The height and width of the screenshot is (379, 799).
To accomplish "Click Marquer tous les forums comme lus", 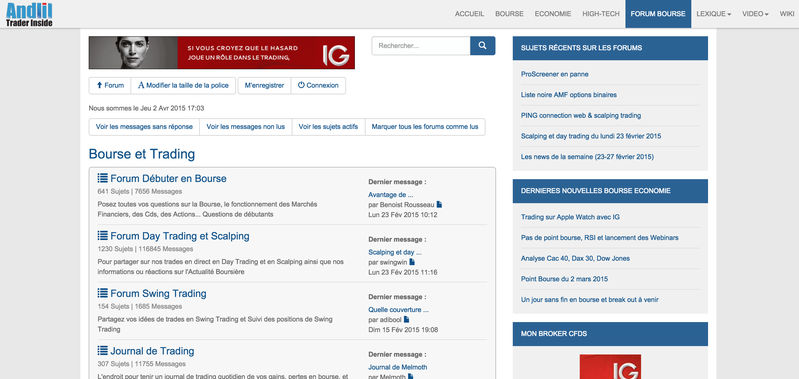I will pos(425,127).
